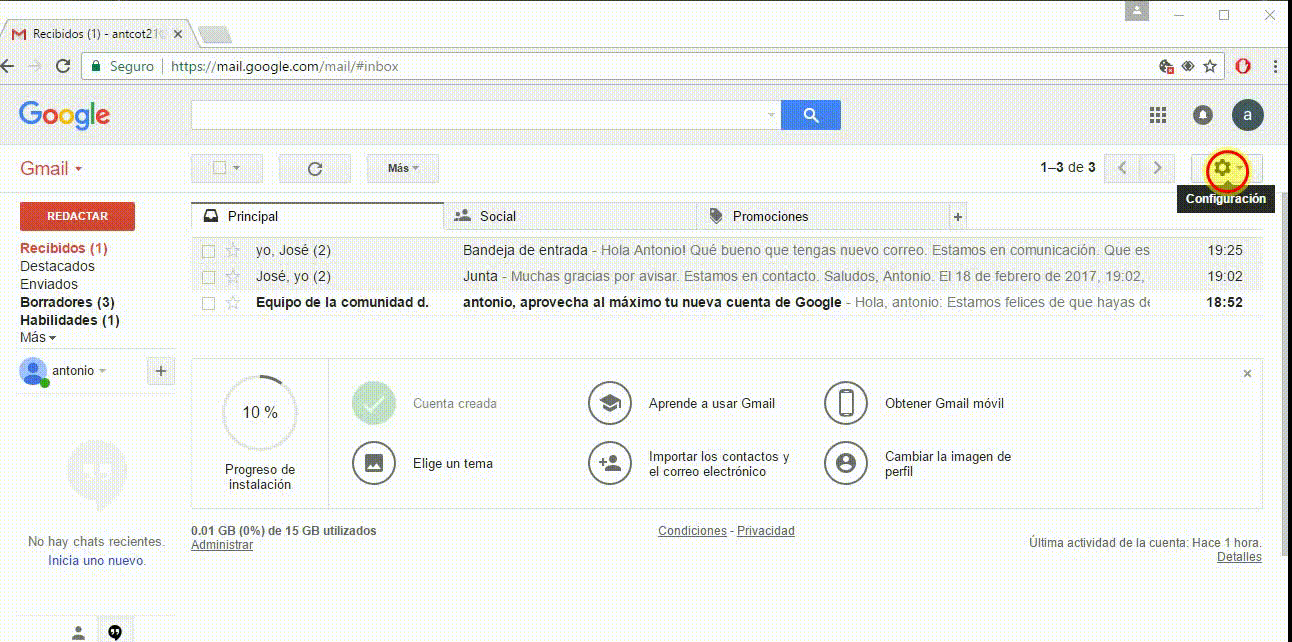
Task: Open the account avatar 'a' menu
Action: 1247,115
